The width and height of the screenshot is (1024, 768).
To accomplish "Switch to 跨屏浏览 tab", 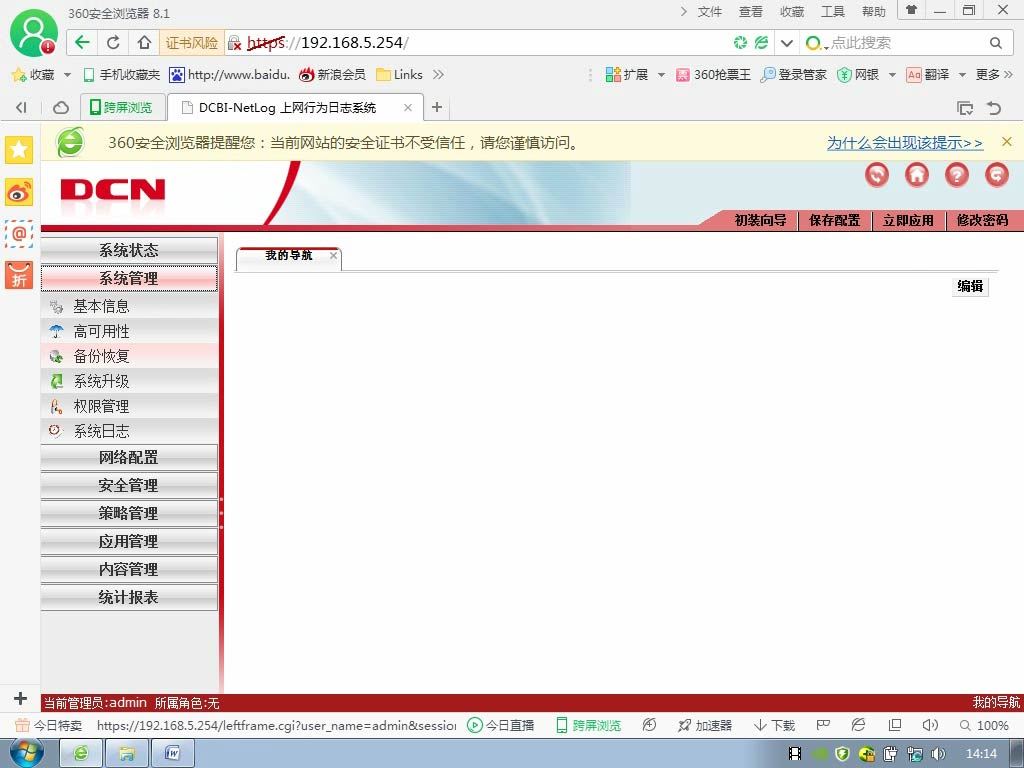I will 121,107.
